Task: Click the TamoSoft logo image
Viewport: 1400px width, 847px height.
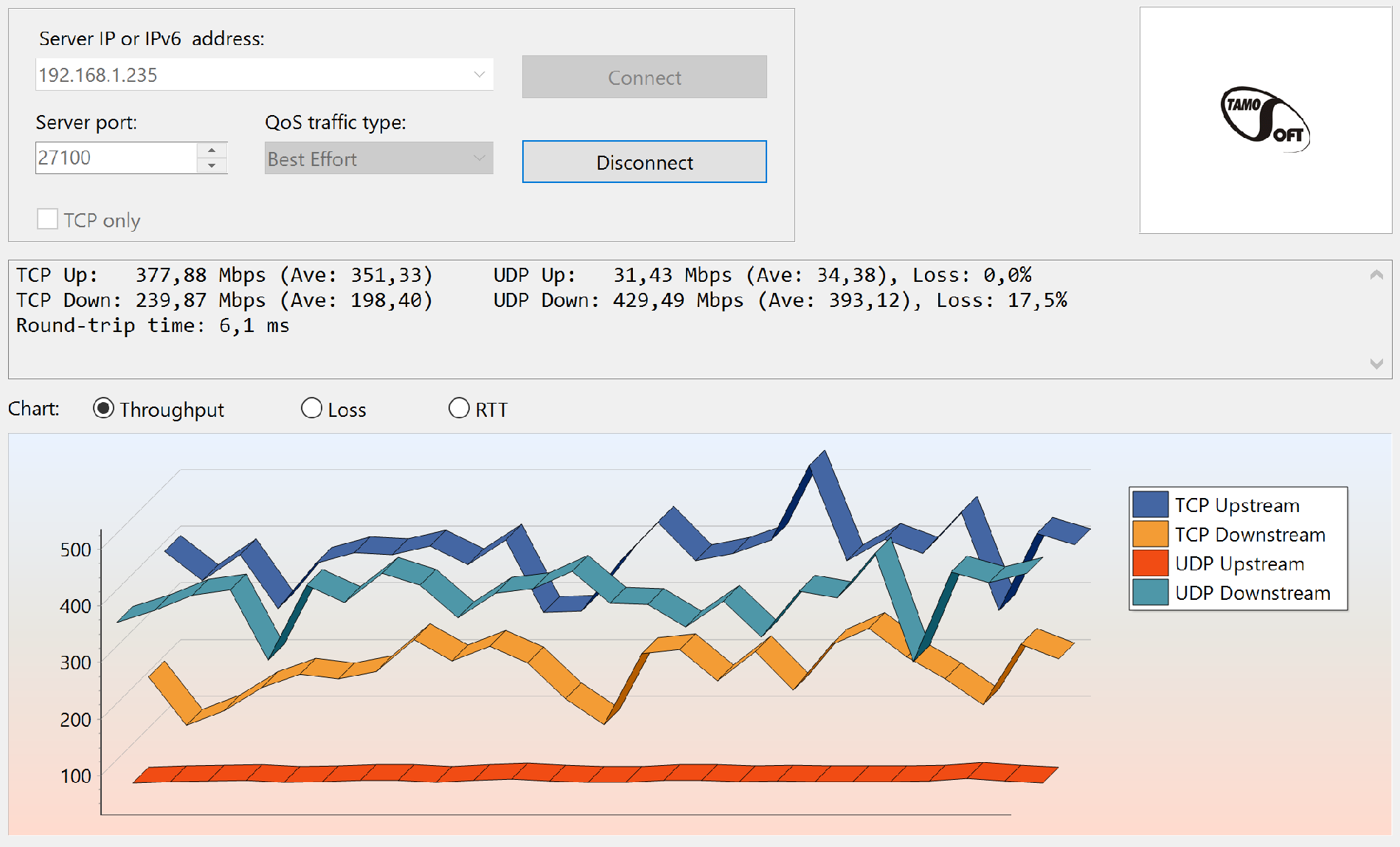Action: (1265, 120)
